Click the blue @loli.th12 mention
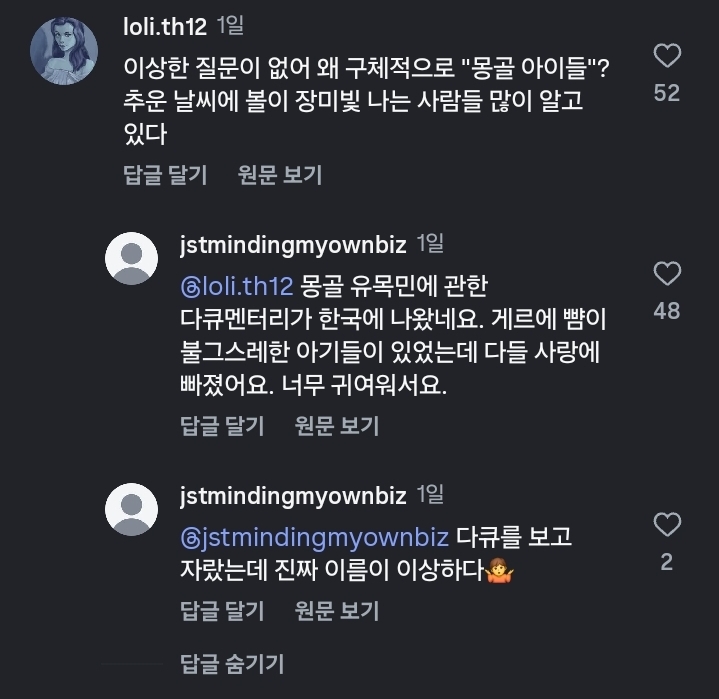 pos(236,287)
